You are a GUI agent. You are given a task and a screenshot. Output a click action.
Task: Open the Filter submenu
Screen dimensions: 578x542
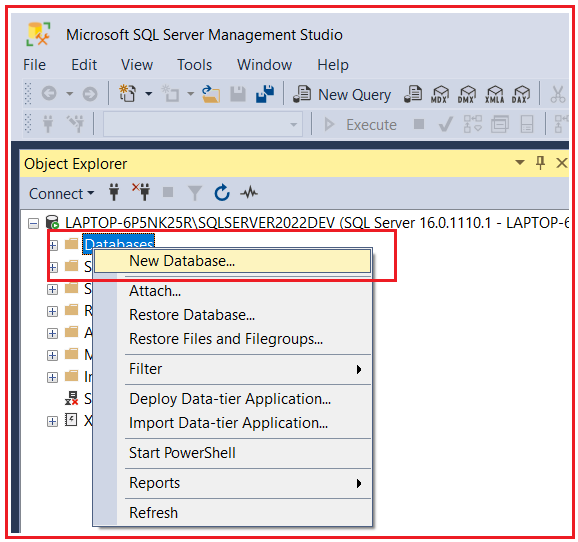[233, 369]
